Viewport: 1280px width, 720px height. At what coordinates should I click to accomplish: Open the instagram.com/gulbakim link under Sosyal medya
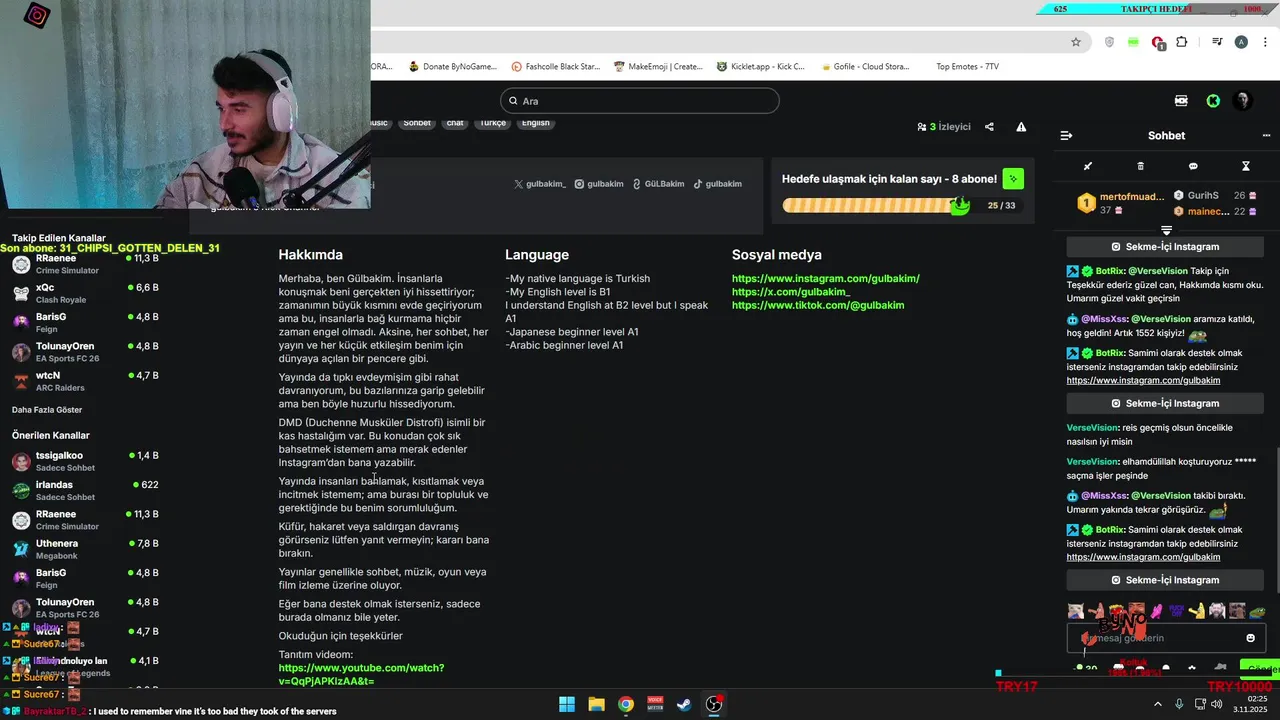point(825,279)
